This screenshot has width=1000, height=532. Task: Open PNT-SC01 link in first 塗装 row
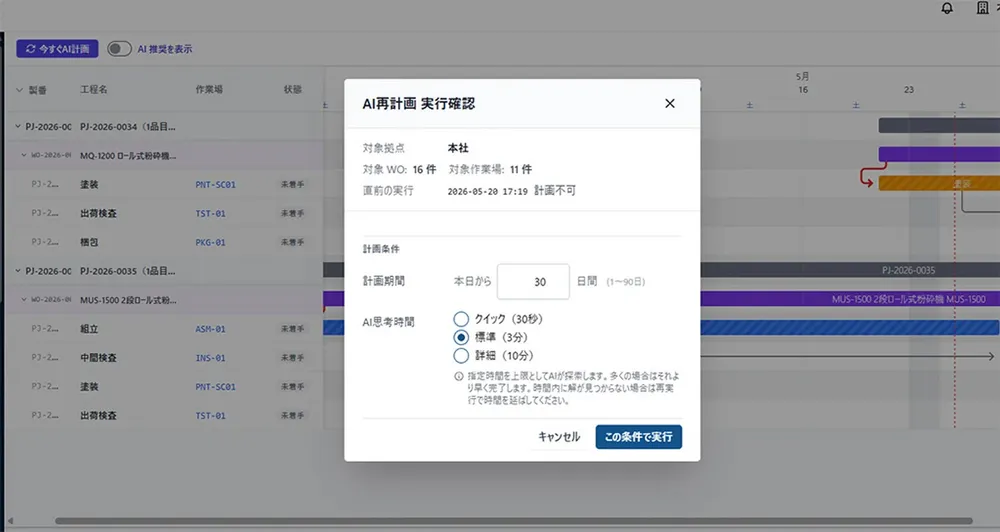tap(216, 184)
